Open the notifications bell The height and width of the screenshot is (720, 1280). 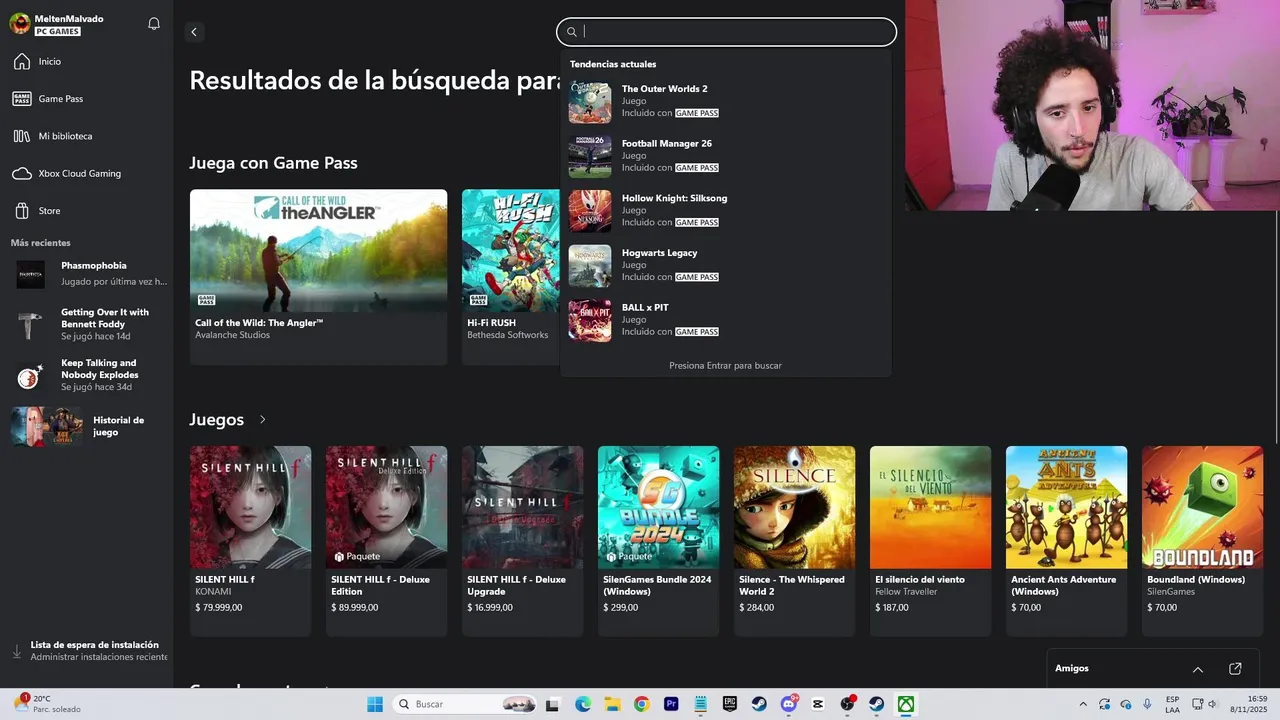(154, 24)
